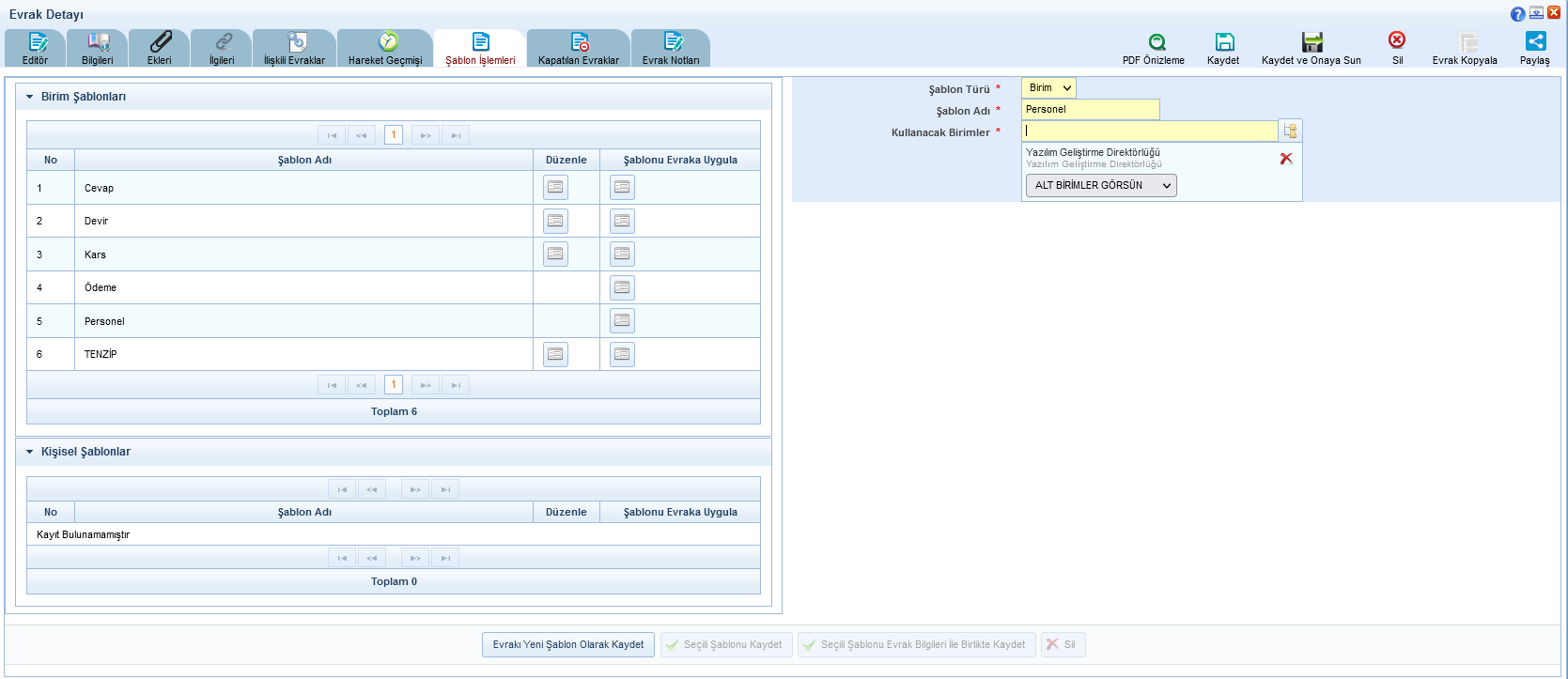
Task: Click the Paylaş share icon
Action: click(1535, 41)
